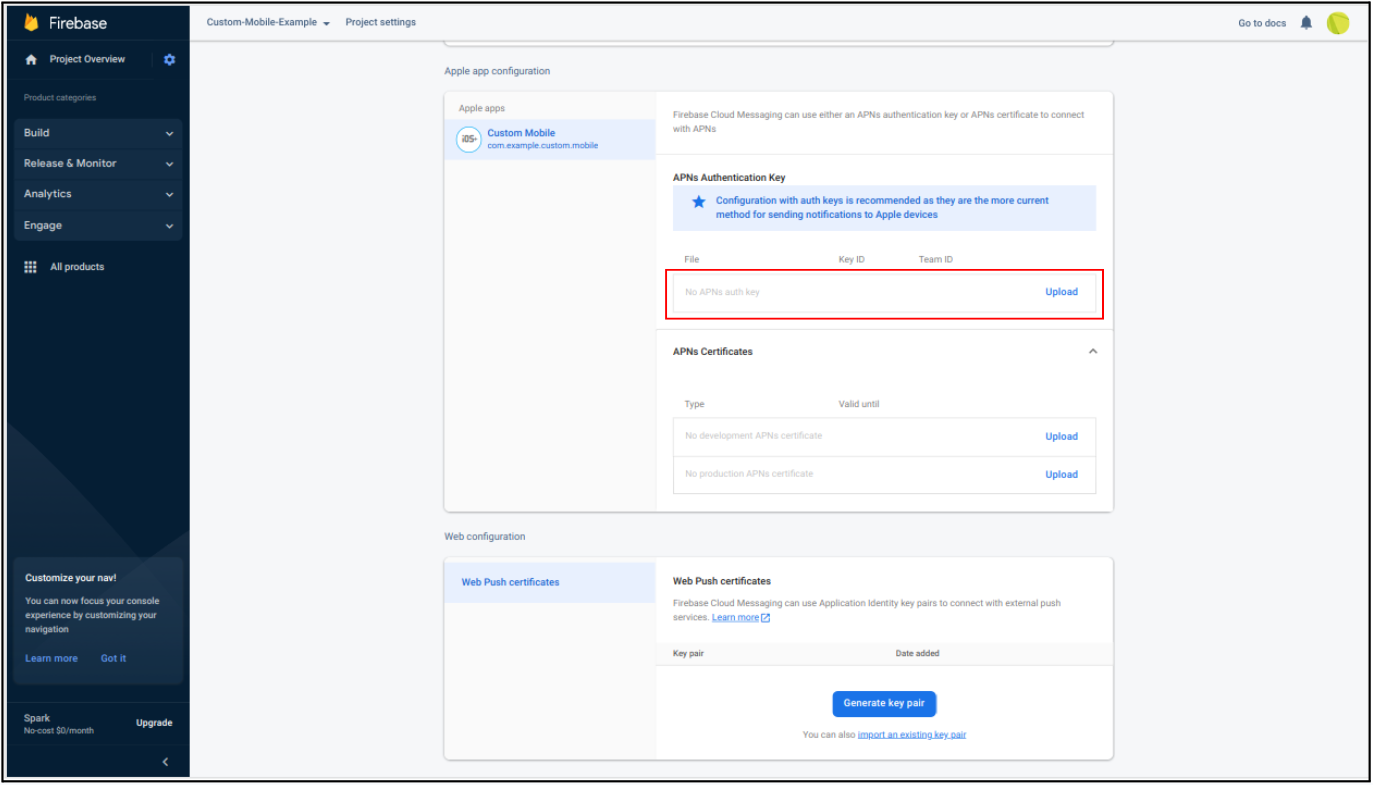
Task: Click the Firebase flame logo
Action: (31, 22)
